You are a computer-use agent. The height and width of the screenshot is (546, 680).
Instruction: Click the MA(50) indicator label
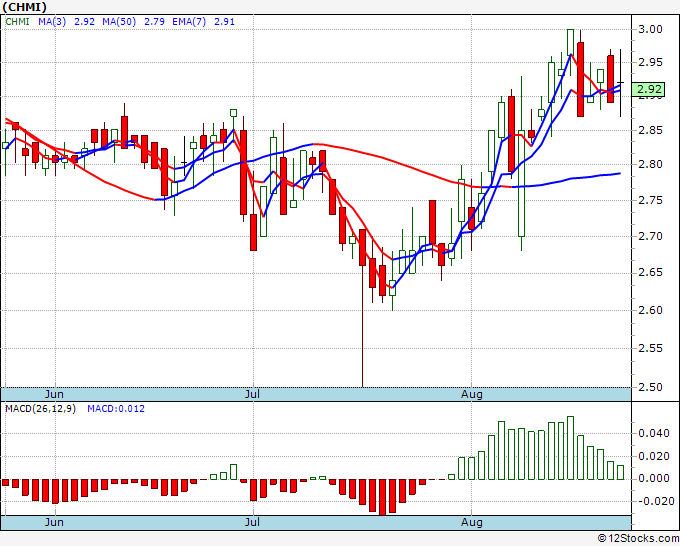coord(119,22)
